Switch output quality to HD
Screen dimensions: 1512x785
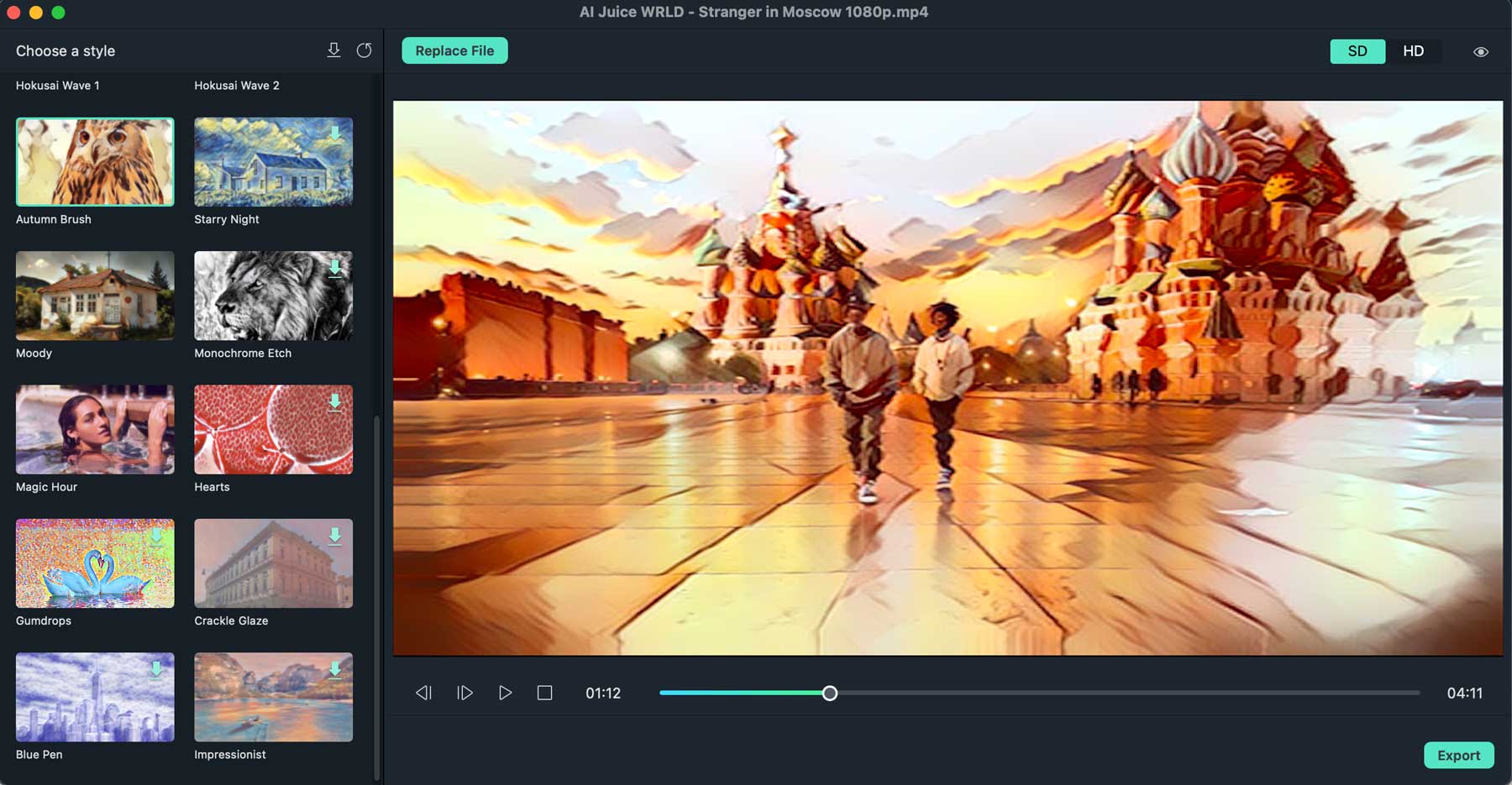click(1415, 51)
